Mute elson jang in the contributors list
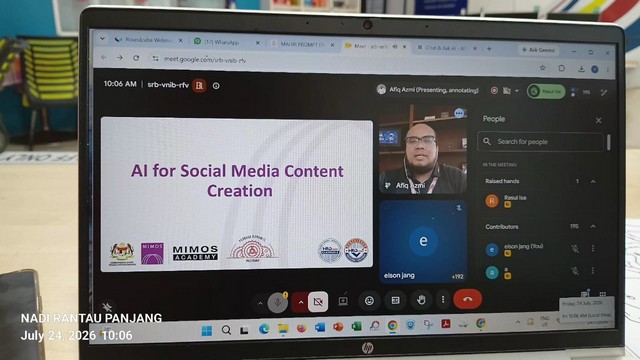This screenshot has width=640, height=360. click(x=575, y=249)
